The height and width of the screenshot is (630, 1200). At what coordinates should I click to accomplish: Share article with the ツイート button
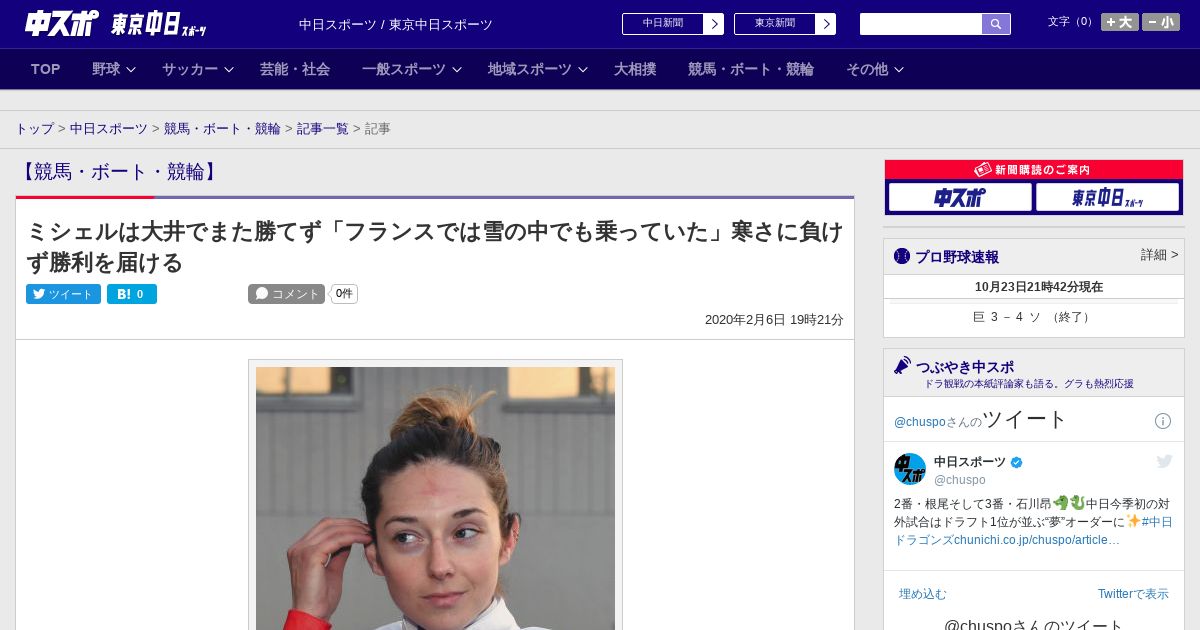pos(63,294)
